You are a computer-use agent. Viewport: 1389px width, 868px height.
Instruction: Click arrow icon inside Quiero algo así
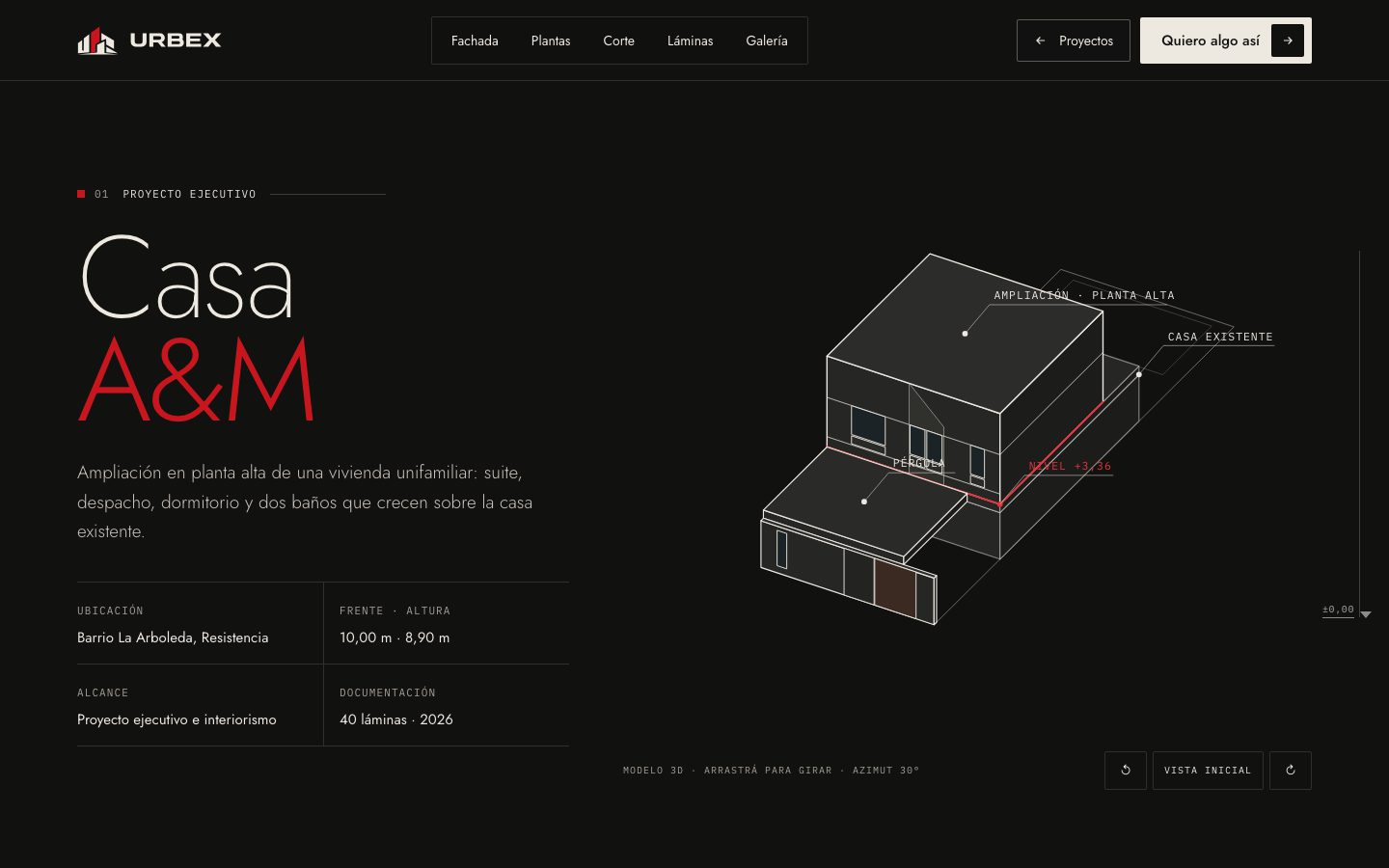click(1288, 41)
